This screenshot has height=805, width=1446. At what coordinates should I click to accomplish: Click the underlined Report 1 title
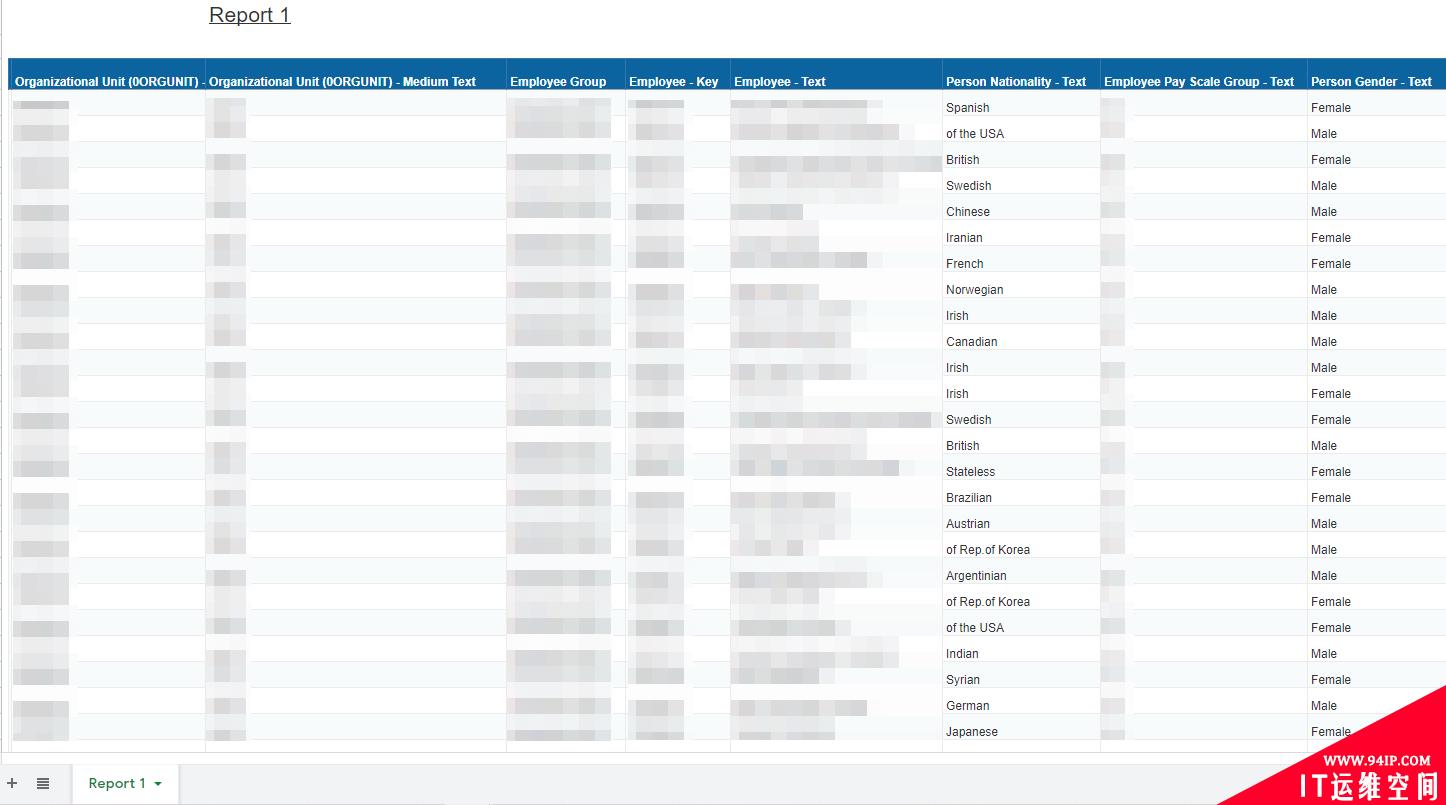pyautogui.click(x=249, y=15)
